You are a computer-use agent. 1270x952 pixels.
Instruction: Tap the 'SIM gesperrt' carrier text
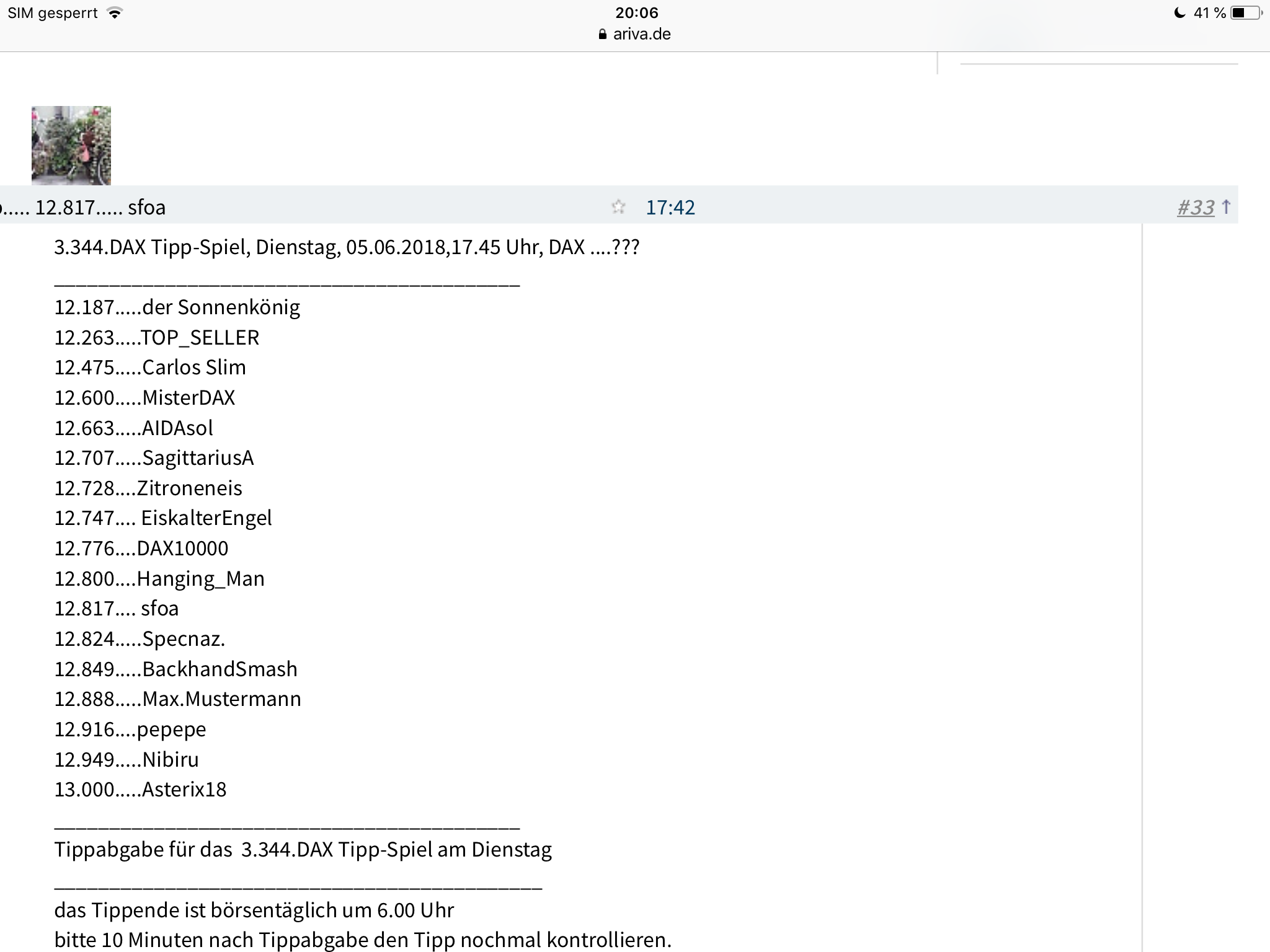tap(53, 13)
